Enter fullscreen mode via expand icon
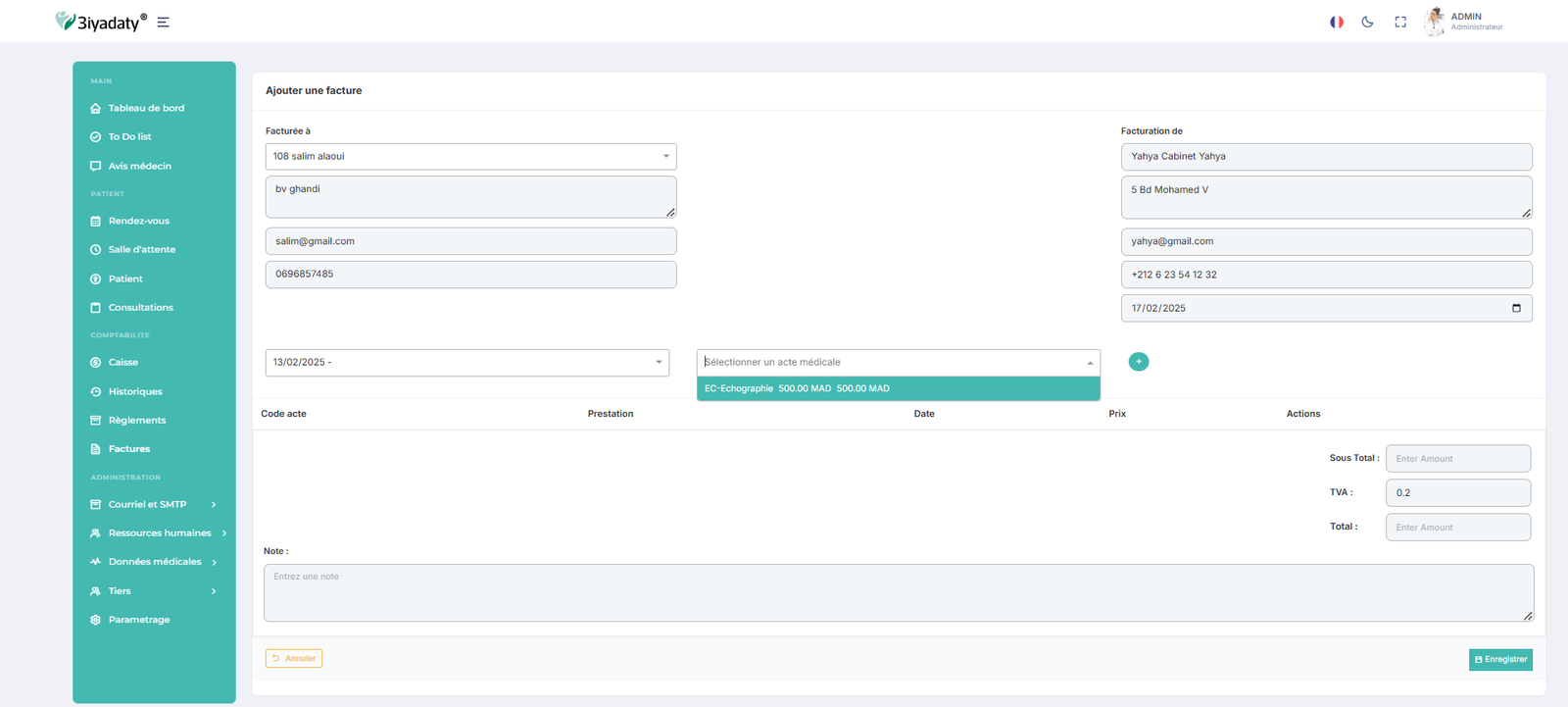 (1400, 22)
